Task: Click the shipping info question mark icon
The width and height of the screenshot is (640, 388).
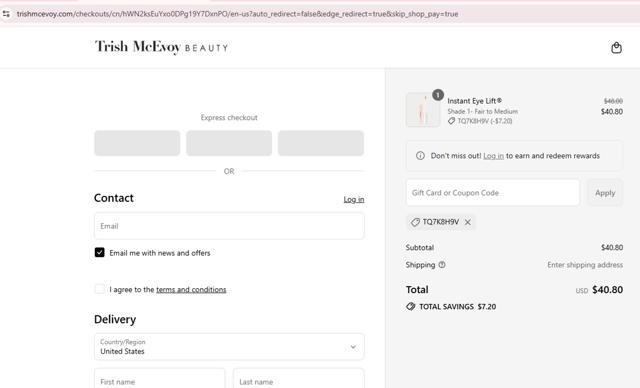Action: click(442, 265)
